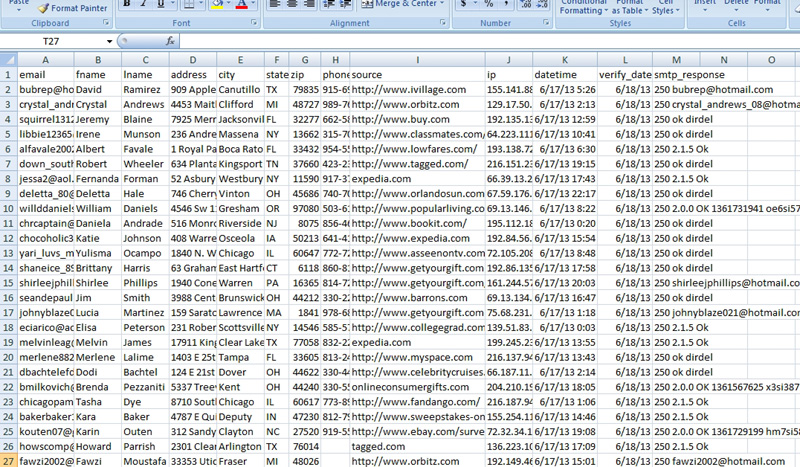
Task: Toggle bold formatting
Action: point(127,5)
